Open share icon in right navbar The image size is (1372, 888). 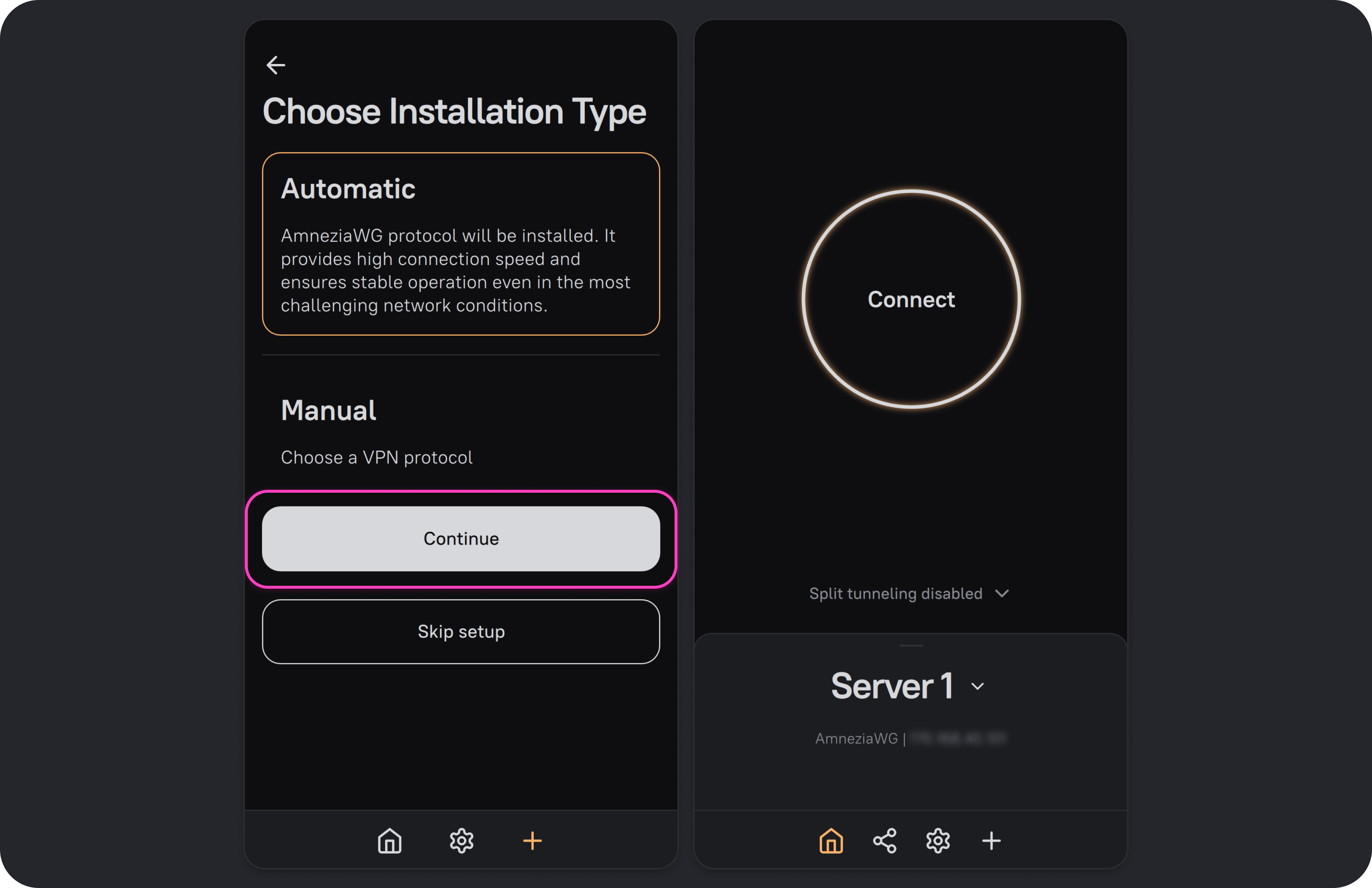click(x=884, y=841)
